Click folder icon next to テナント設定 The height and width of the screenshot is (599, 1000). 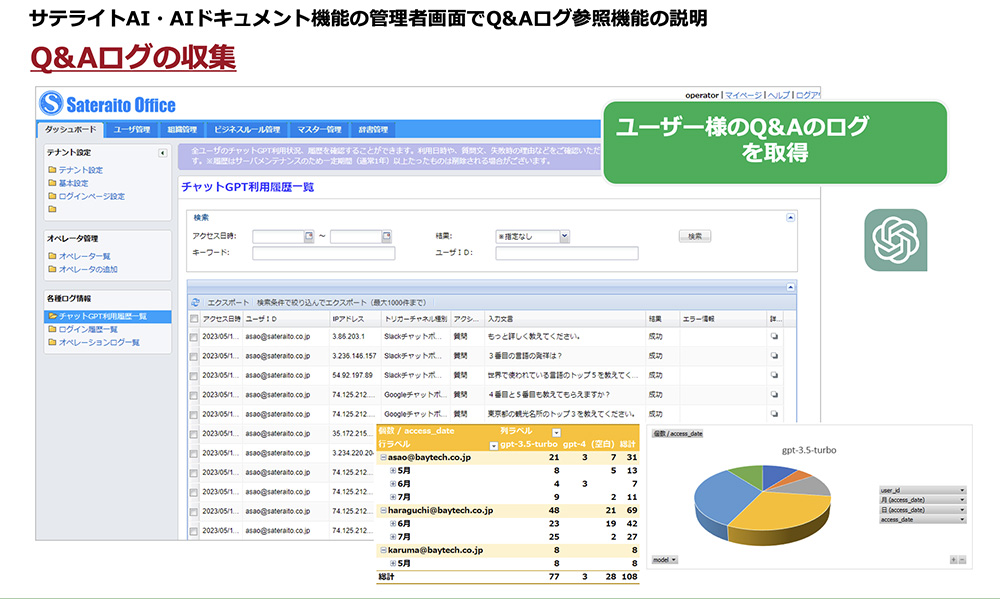click(x=52, y=170)
